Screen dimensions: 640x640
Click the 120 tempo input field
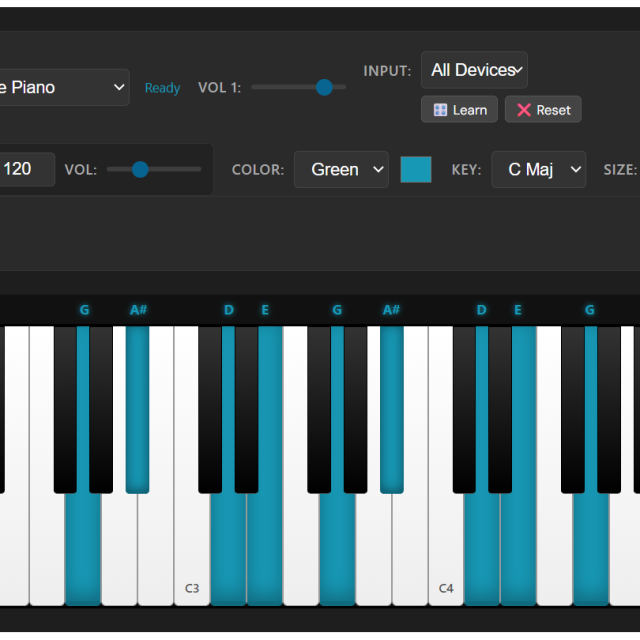(25, 169)
